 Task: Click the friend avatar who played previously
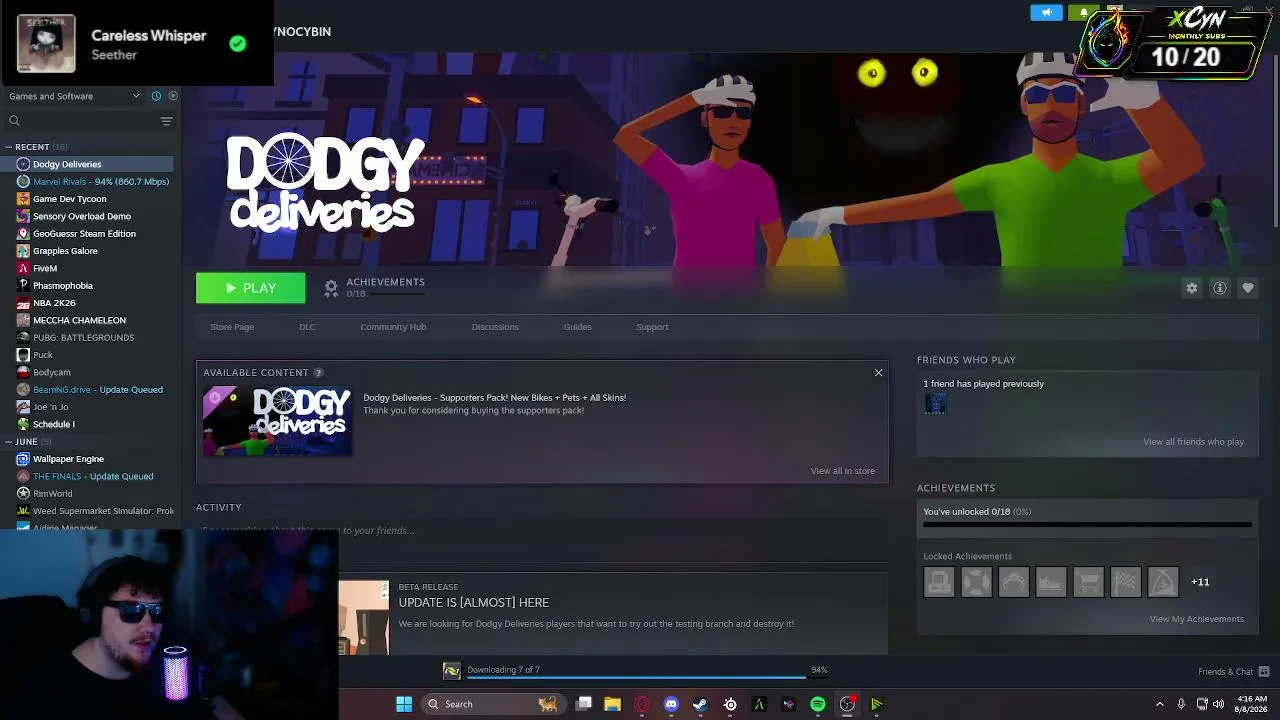point(935,404)
